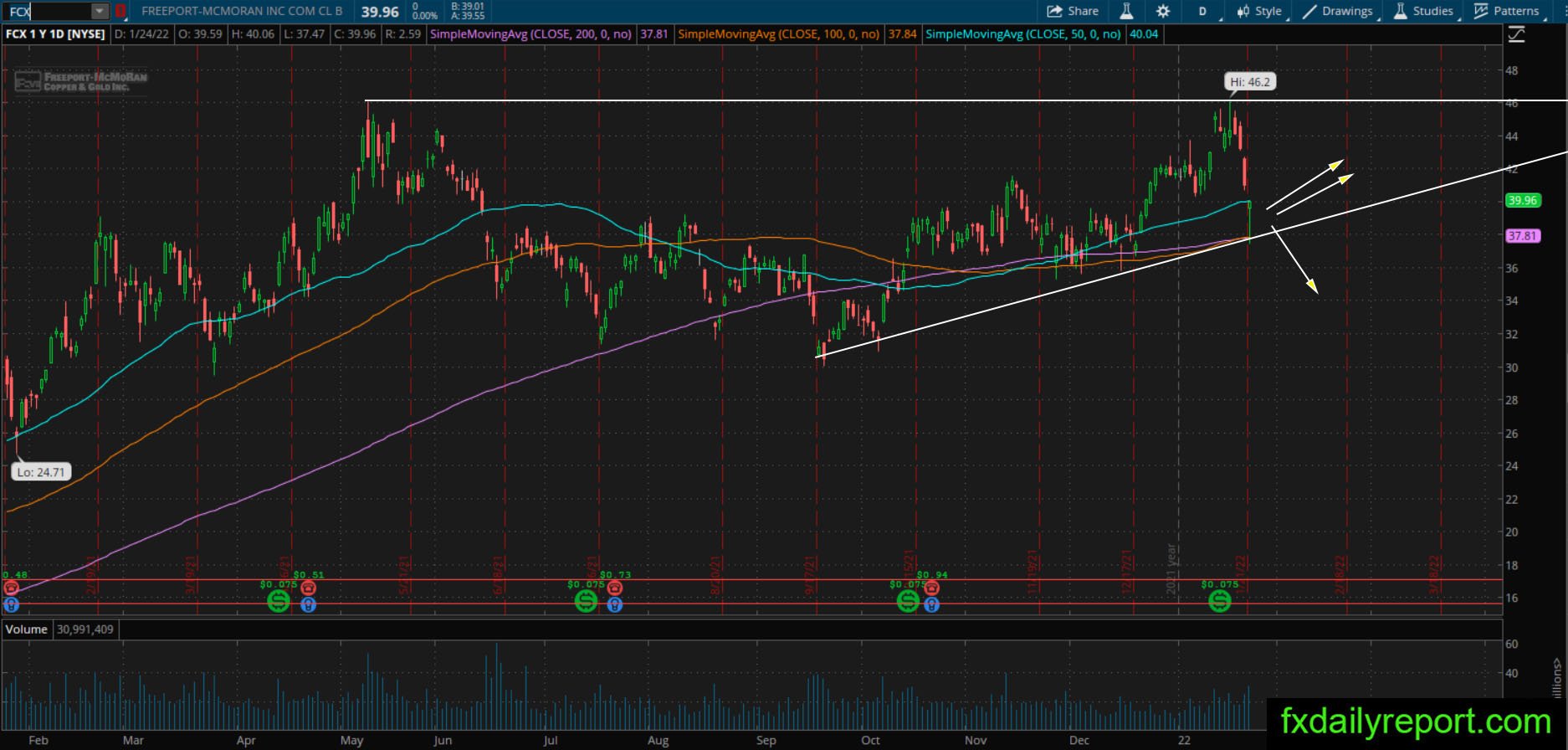Click the red phone earnings icon labeled $0.94
The image size is (1568, 750).
click(x=931, y=588)
